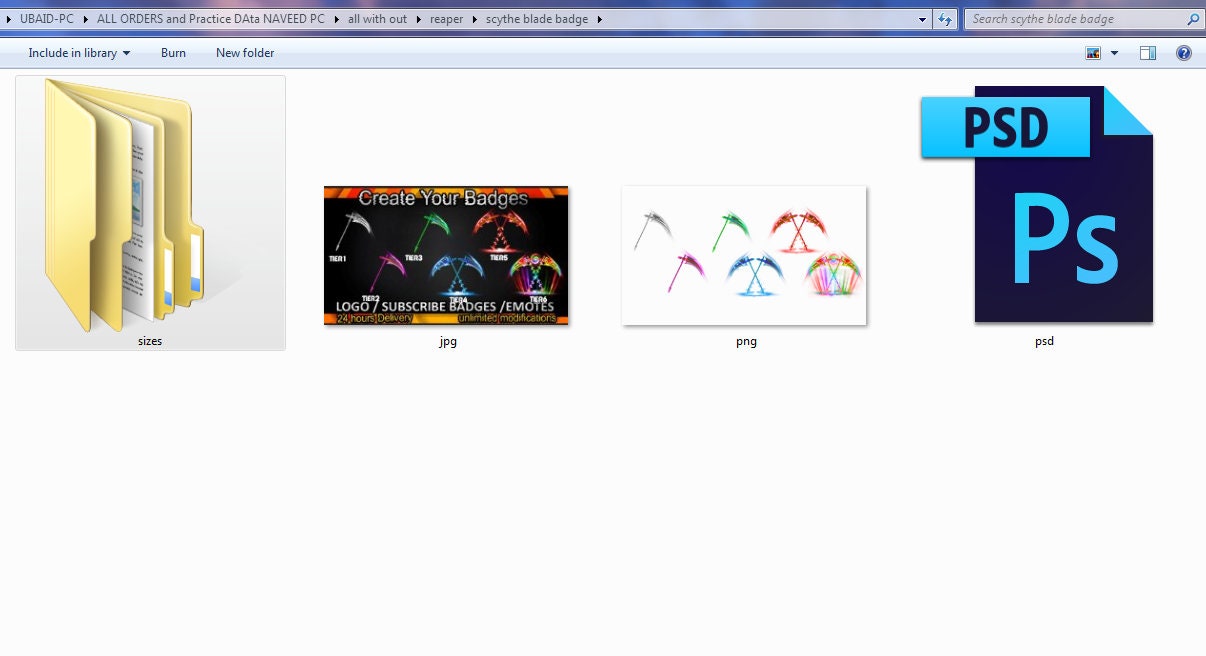This screenshot has height=656, width=1206.
Task: Click the New folder button
Action: (245, 53)
